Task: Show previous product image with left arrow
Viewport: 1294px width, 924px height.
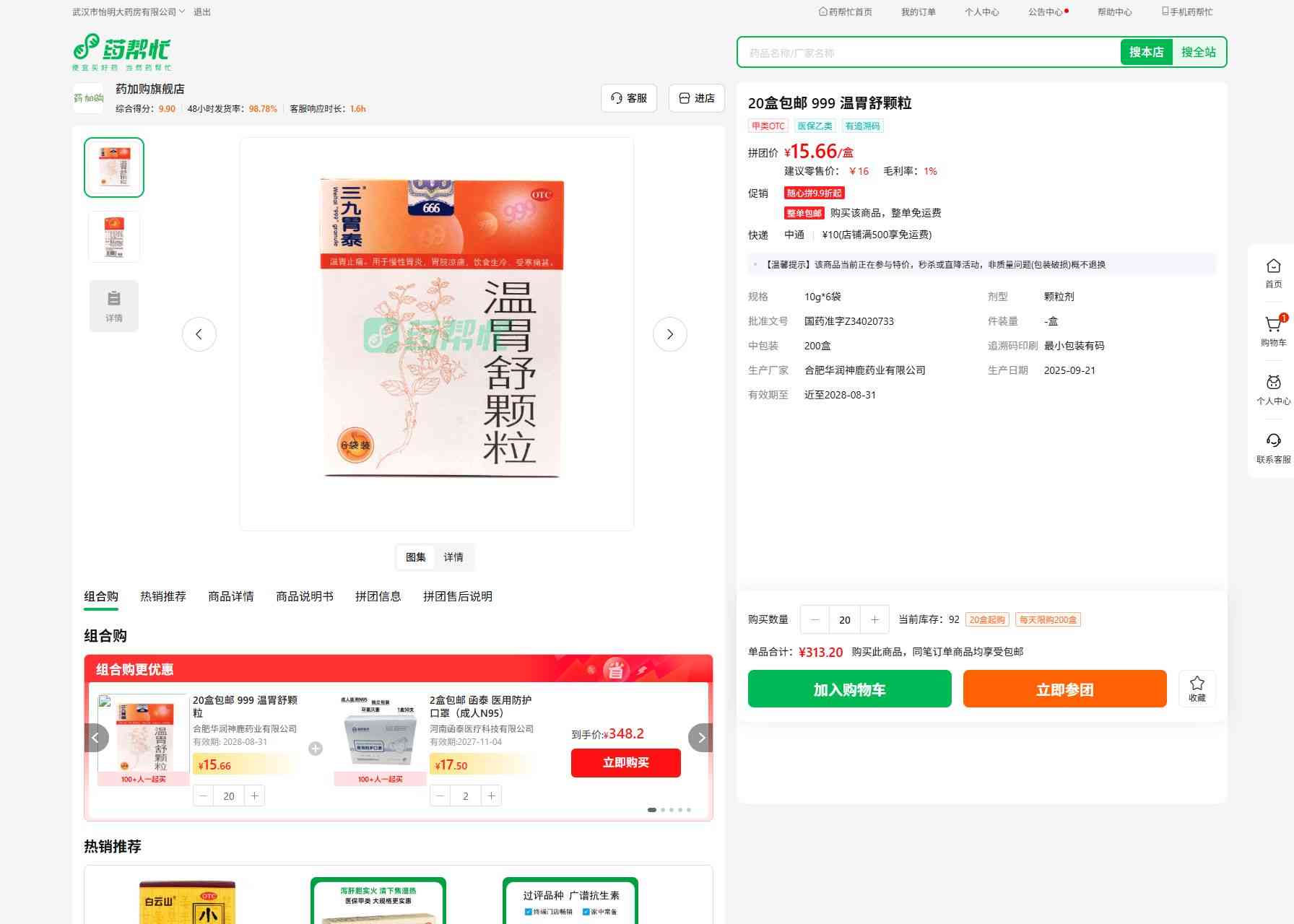Action: click(x=199, y=334)
